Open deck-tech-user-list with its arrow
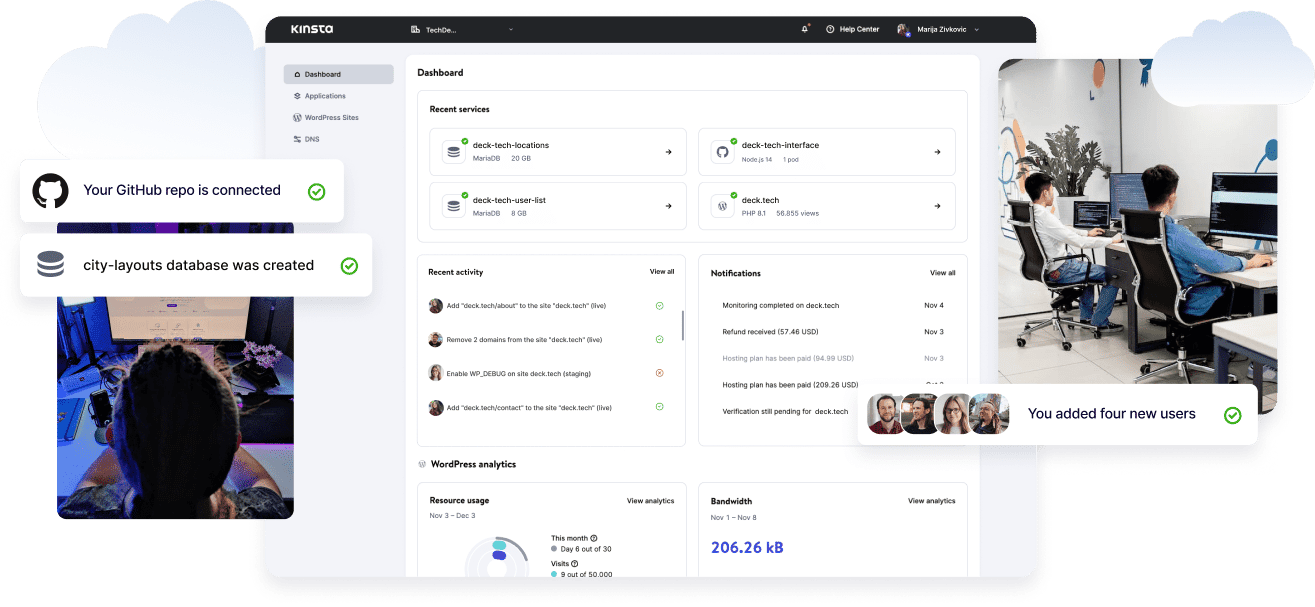 point(667,206)
